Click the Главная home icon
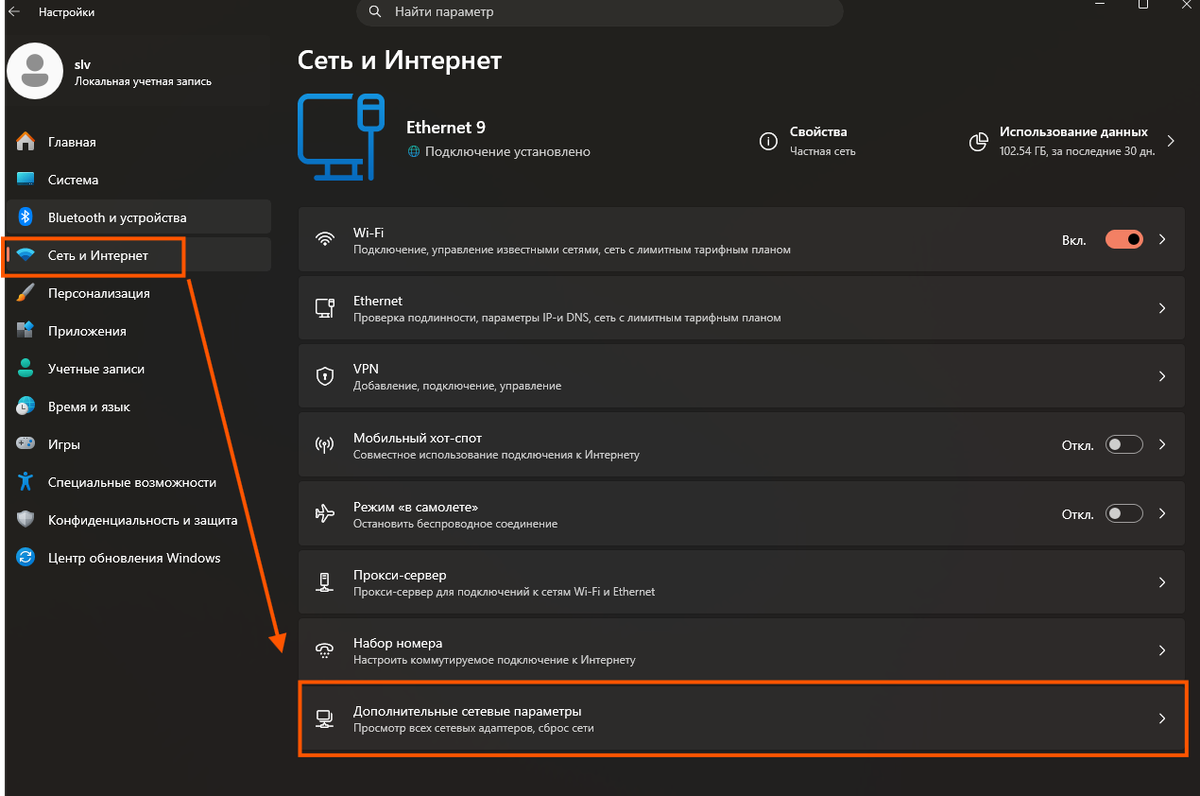The image size is (1200, 796). click(x=26, y=142)
